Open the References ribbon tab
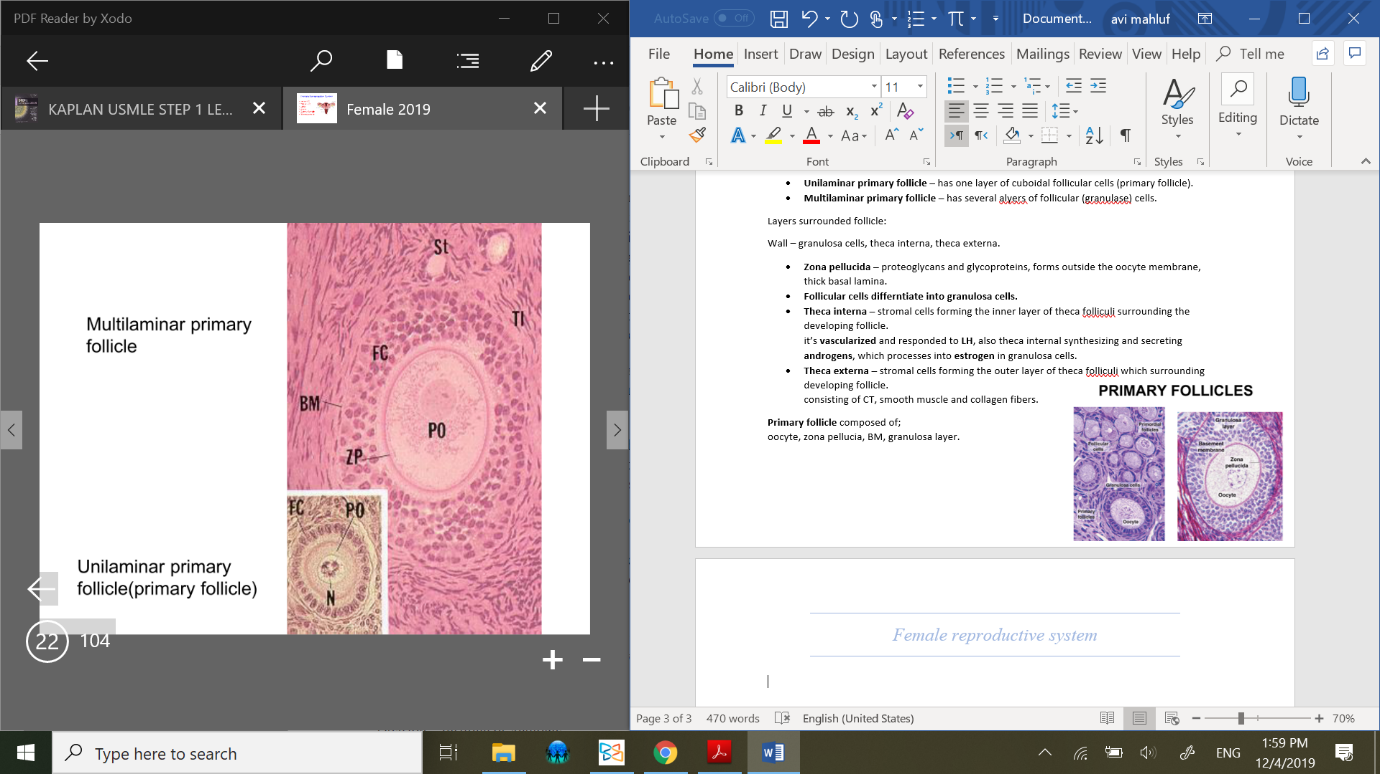Image resolution: width=1380 pixels, height=774 pixels. [971, 54]
